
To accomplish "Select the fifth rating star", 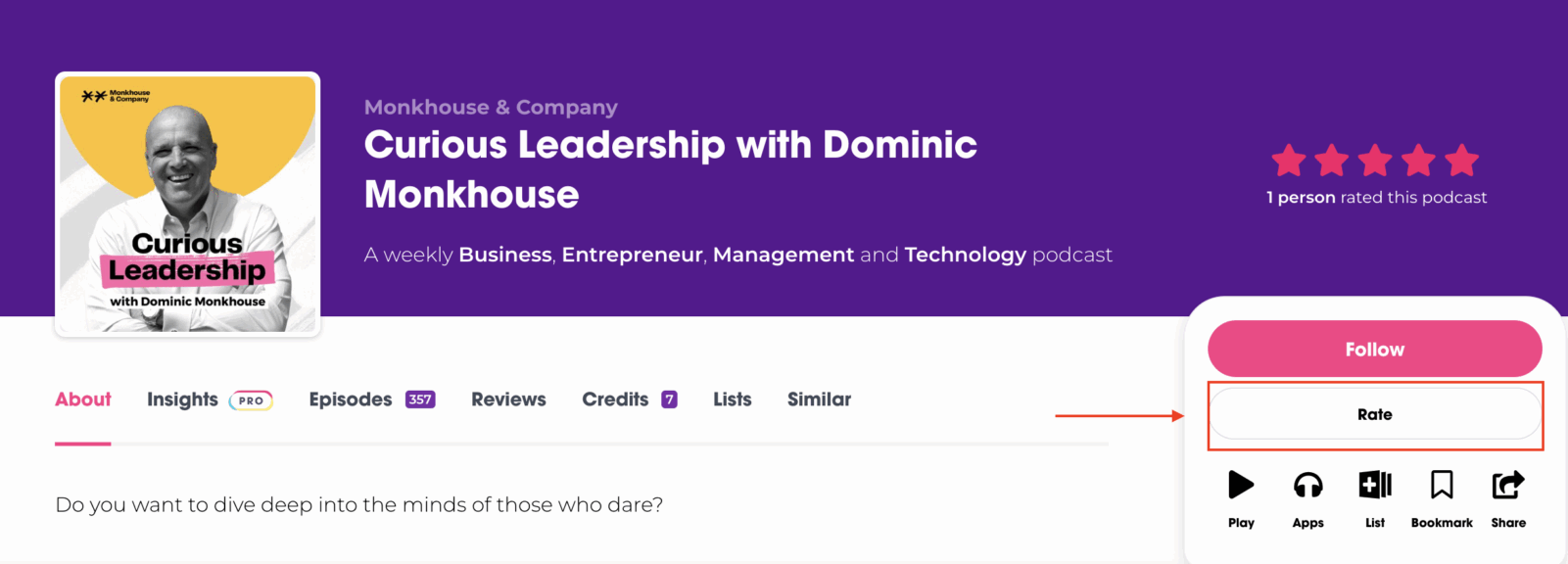I will (1461, 161).
